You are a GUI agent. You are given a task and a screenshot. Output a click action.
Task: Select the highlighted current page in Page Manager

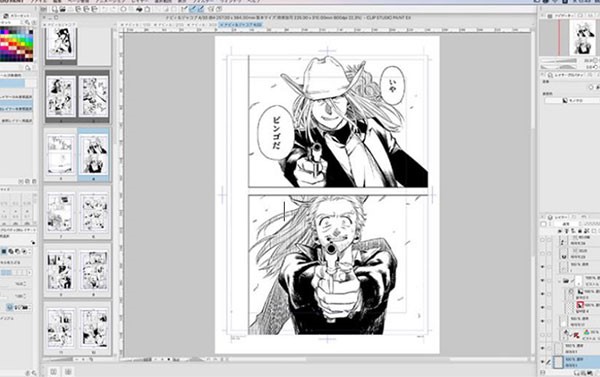coord(94,155)
